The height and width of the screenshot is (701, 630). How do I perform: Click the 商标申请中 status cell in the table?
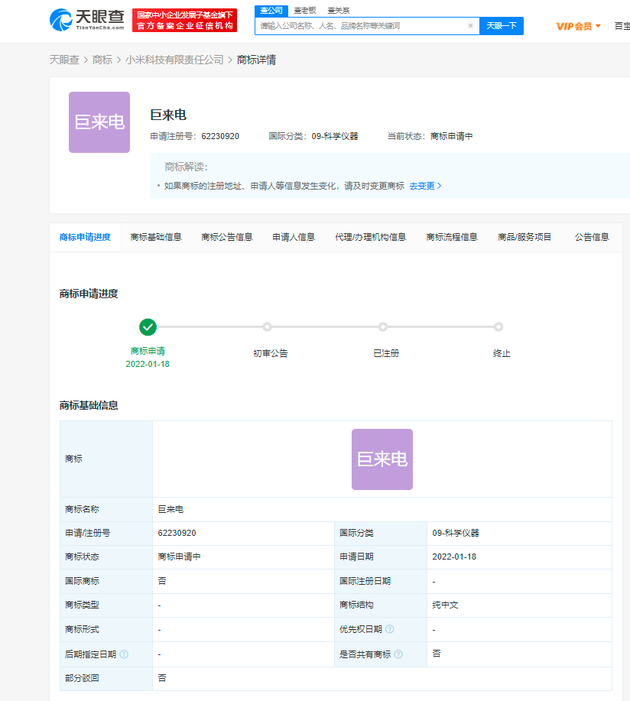[x=243, y=557]
